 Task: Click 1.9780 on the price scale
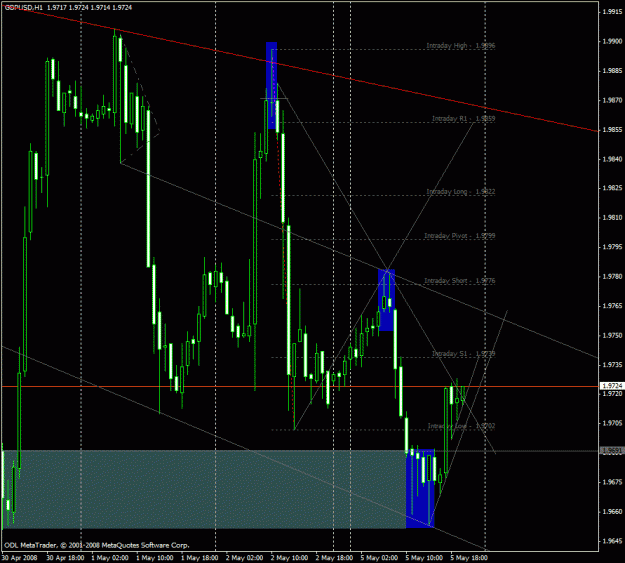point(613,276)
